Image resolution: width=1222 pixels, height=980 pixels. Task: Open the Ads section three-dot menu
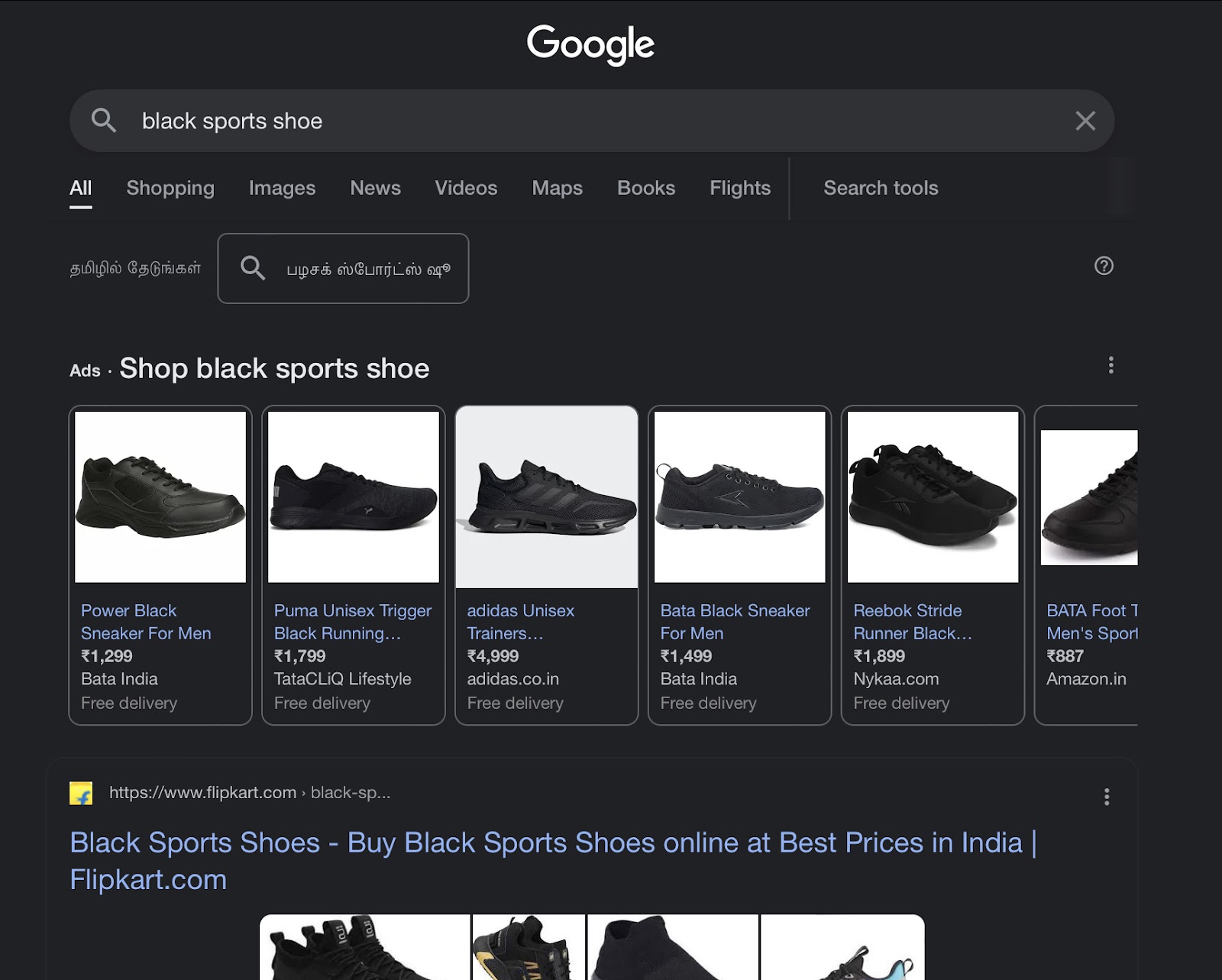(1110, 365)
